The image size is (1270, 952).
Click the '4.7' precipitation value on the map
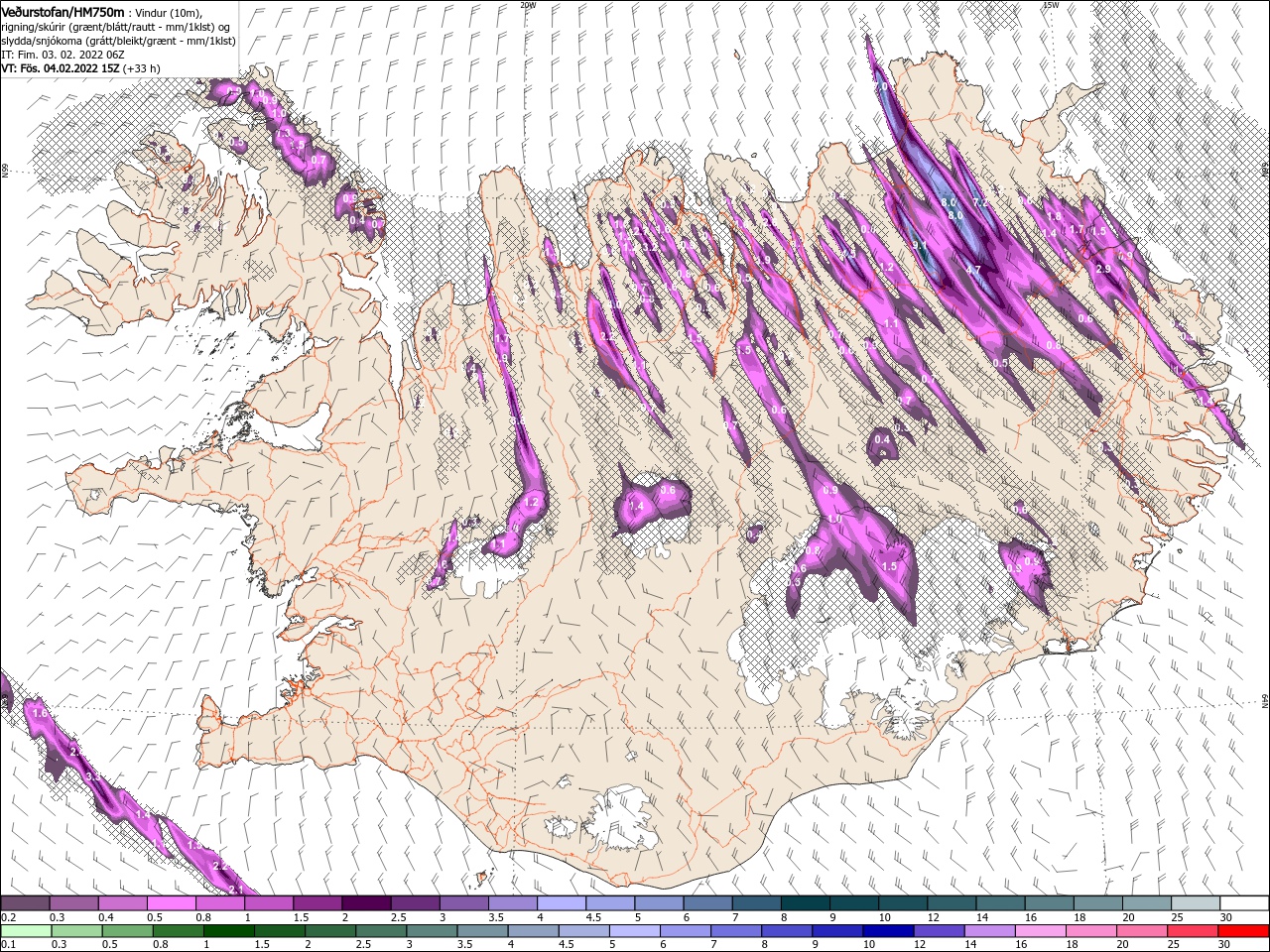973,269
